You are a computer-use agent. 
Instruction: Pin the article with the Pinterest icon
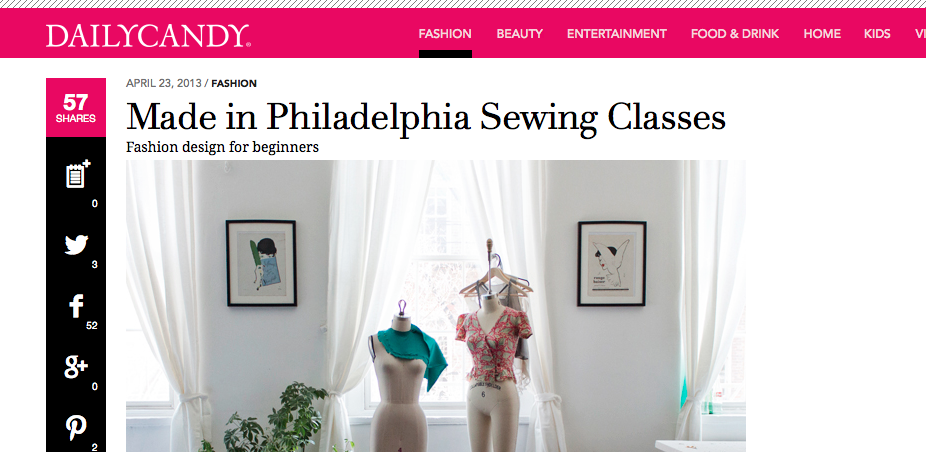click(76, 428)
